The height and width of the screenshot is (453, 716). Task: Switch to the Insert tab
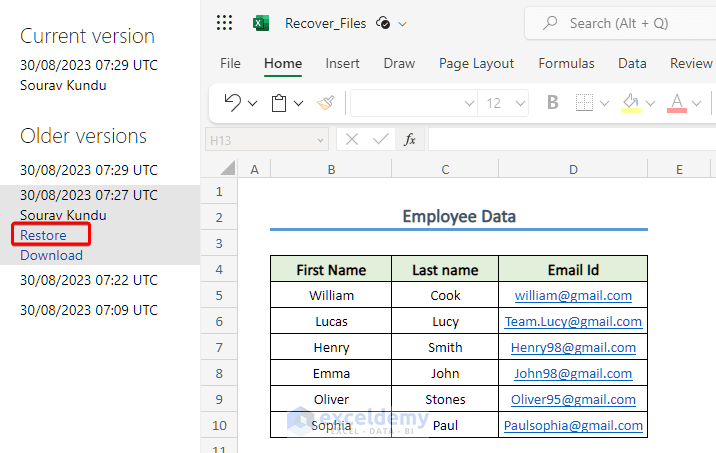342,63
